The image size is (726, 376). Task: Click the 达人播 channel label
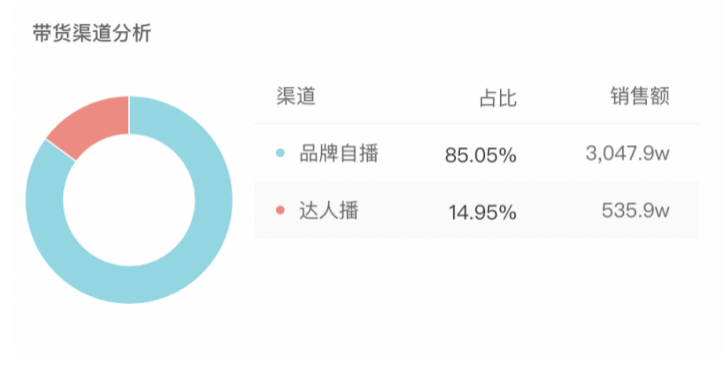[x=329, y=211]
